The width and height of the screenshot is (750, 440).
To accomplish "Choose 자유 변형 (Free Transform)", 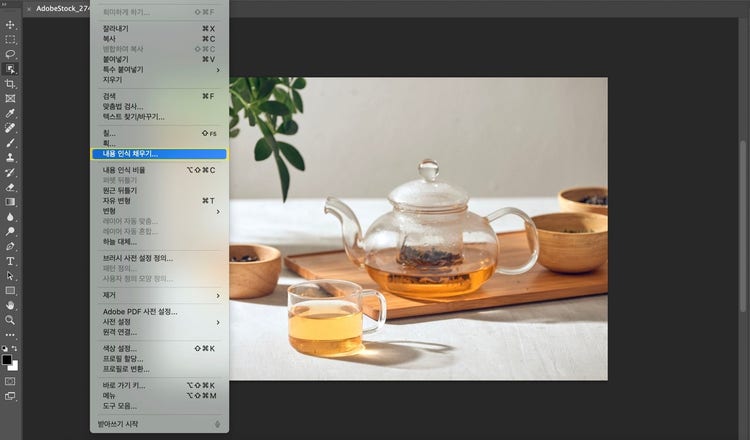I will (x=159, y=200).
